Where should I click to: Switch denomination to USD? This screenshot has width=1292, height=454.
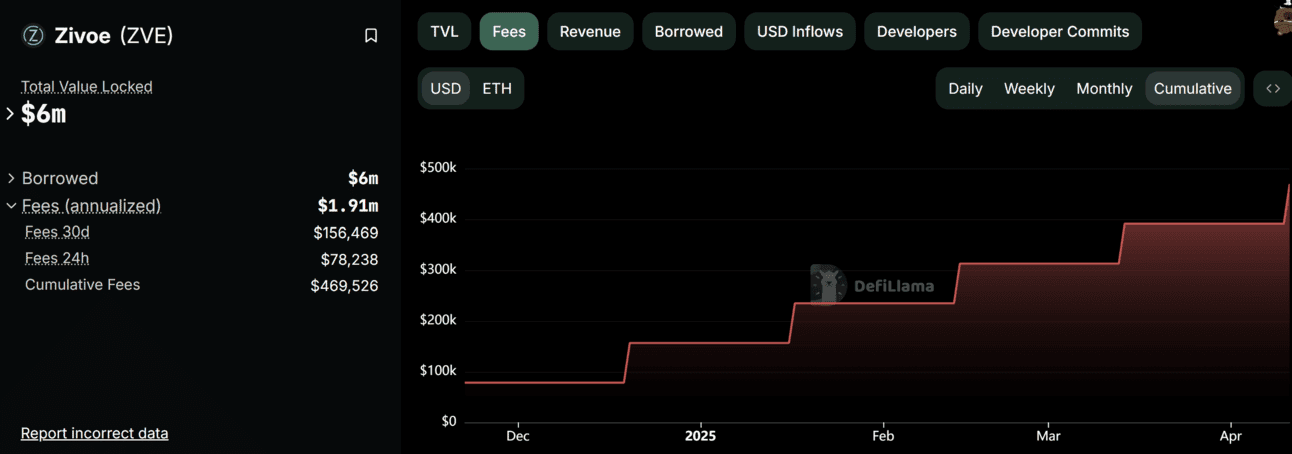tap(445, 88)
